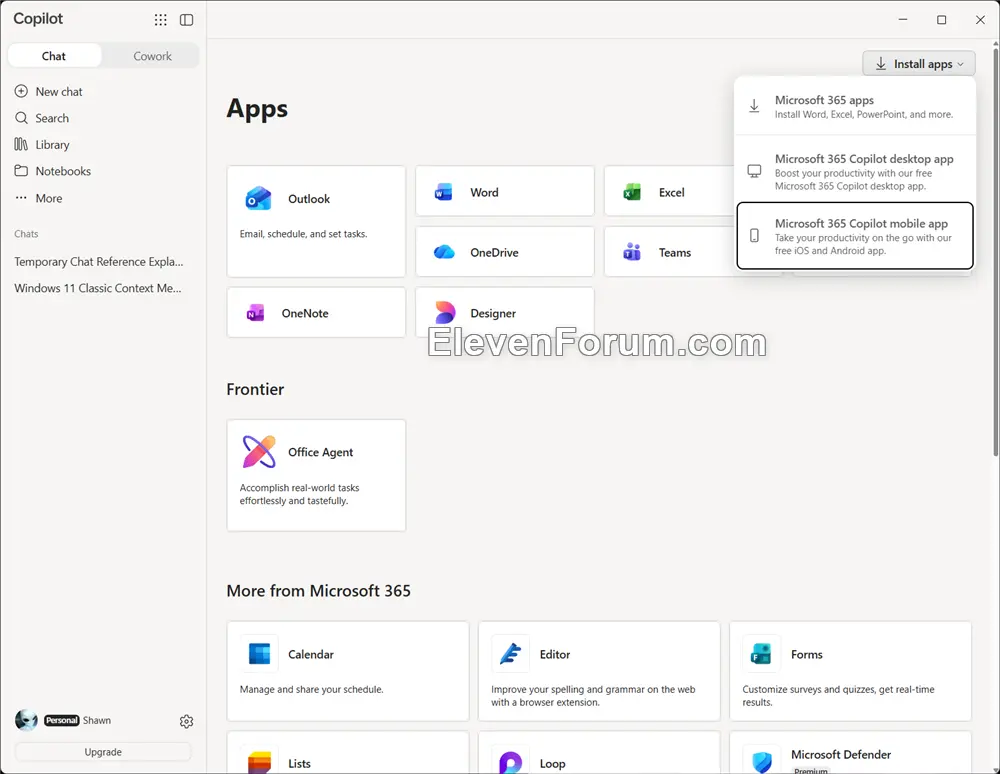
Task: Open the Forms app icon
Action: click(761, 654)
